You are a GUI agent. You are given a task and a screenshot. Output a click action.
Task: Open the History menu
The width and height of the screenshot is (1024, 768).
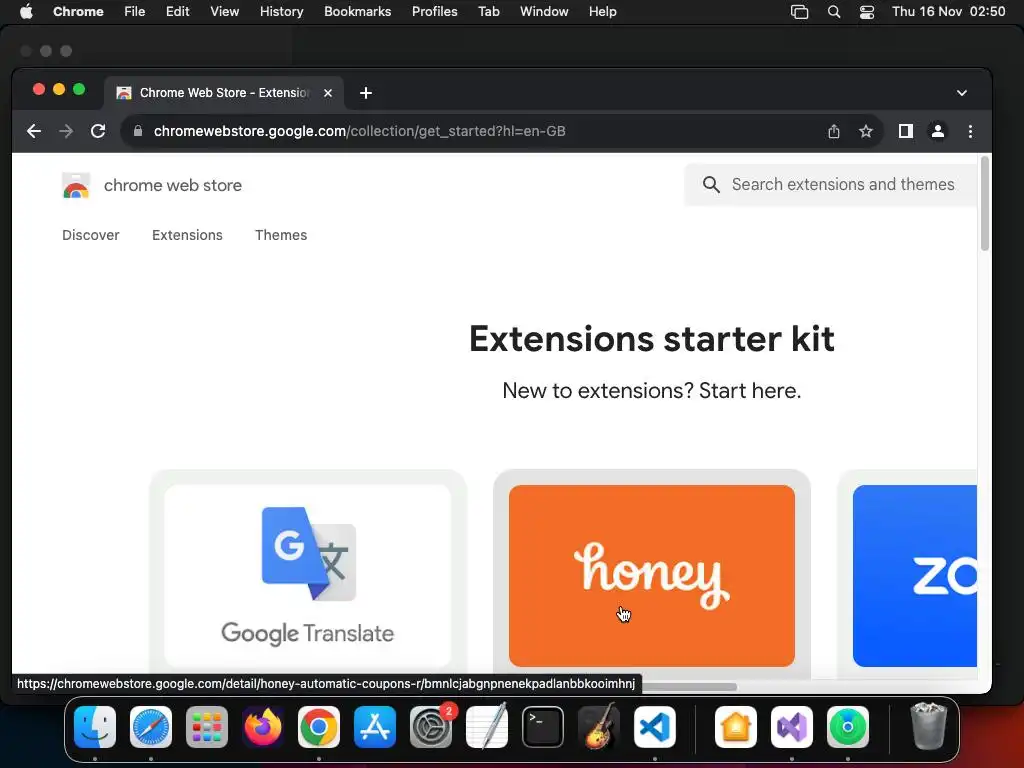(x=281, y=12)
